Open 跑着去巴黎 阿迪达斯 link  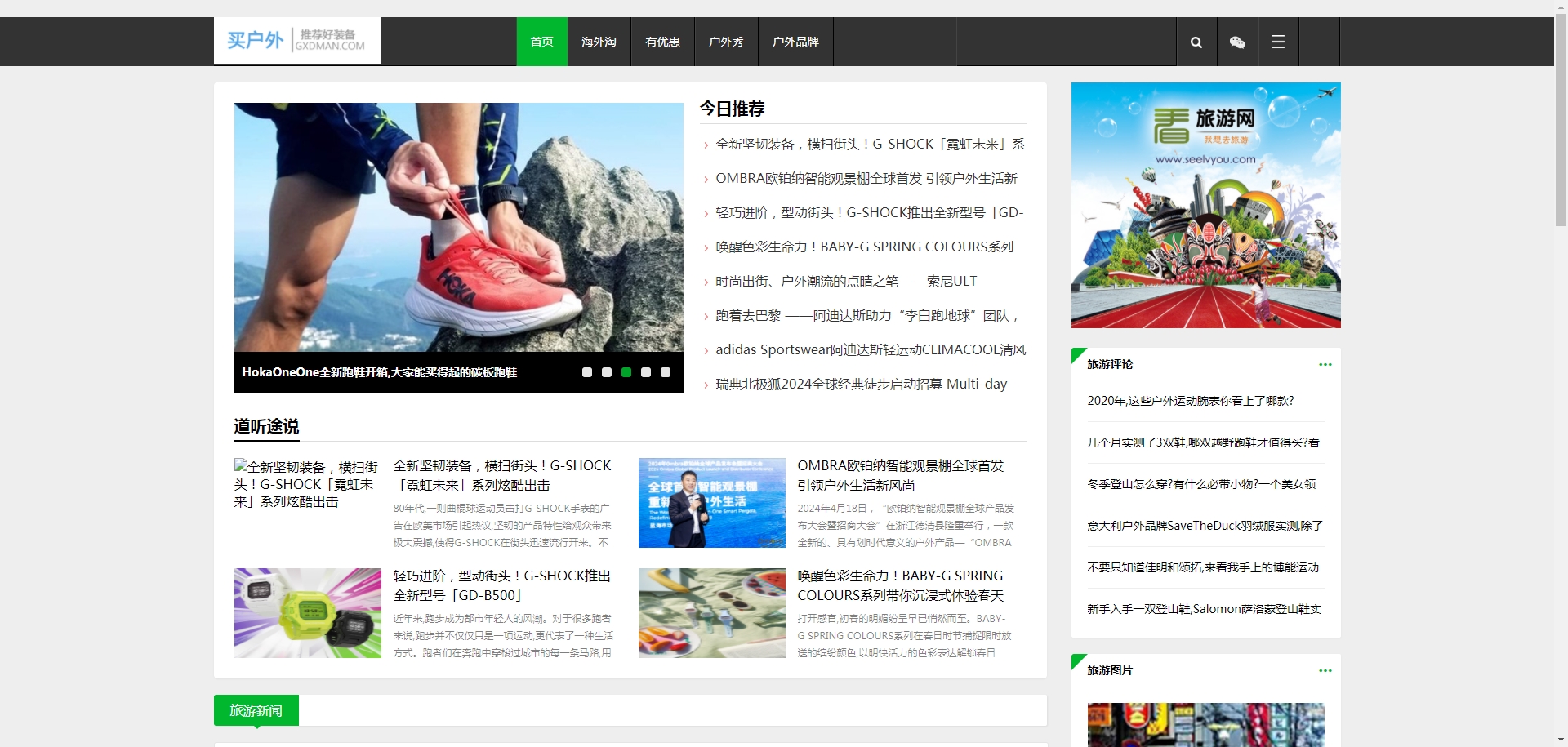tap(867, 316)
